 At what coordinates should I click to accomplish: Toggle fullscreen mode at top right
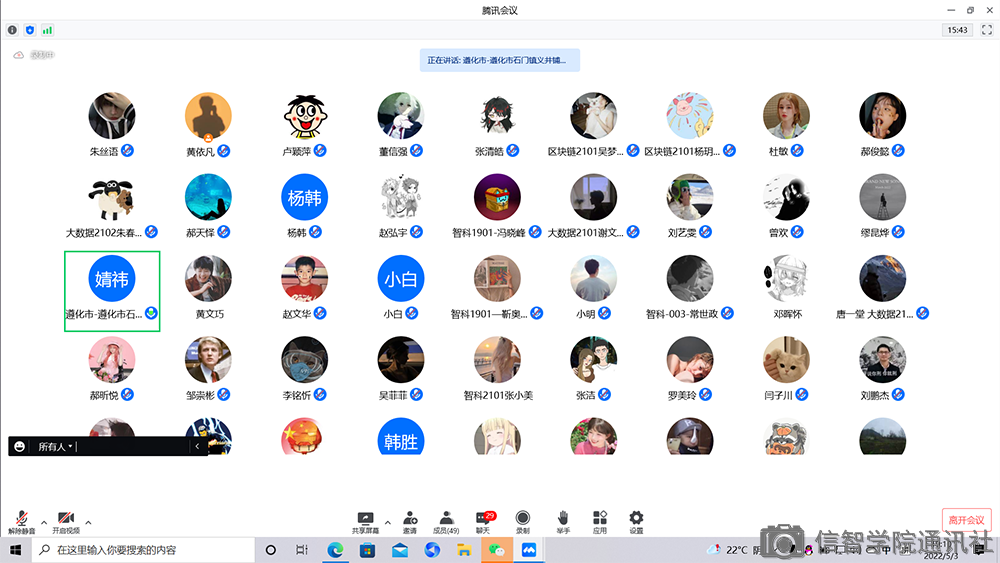(986, 30)
